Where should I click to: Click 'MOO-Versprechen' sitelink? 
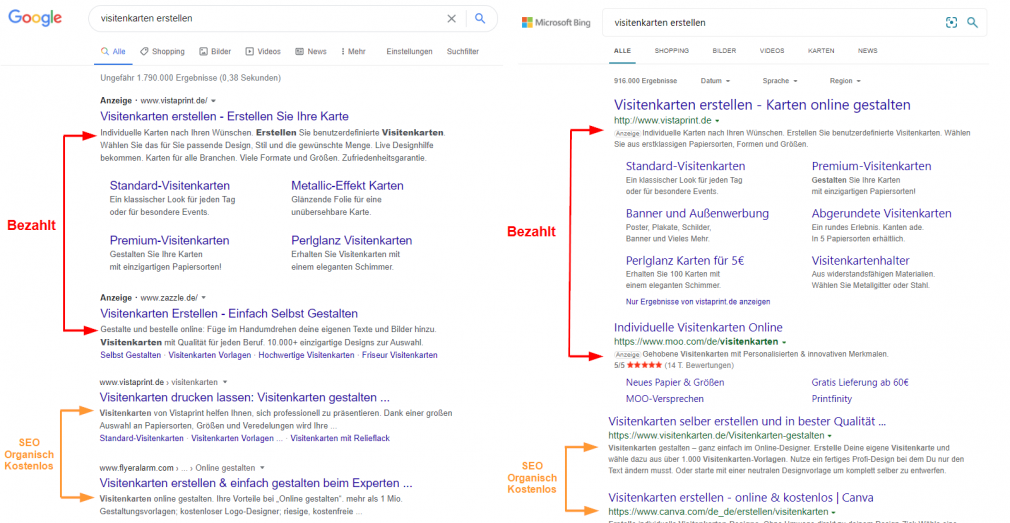pos(664,399)
